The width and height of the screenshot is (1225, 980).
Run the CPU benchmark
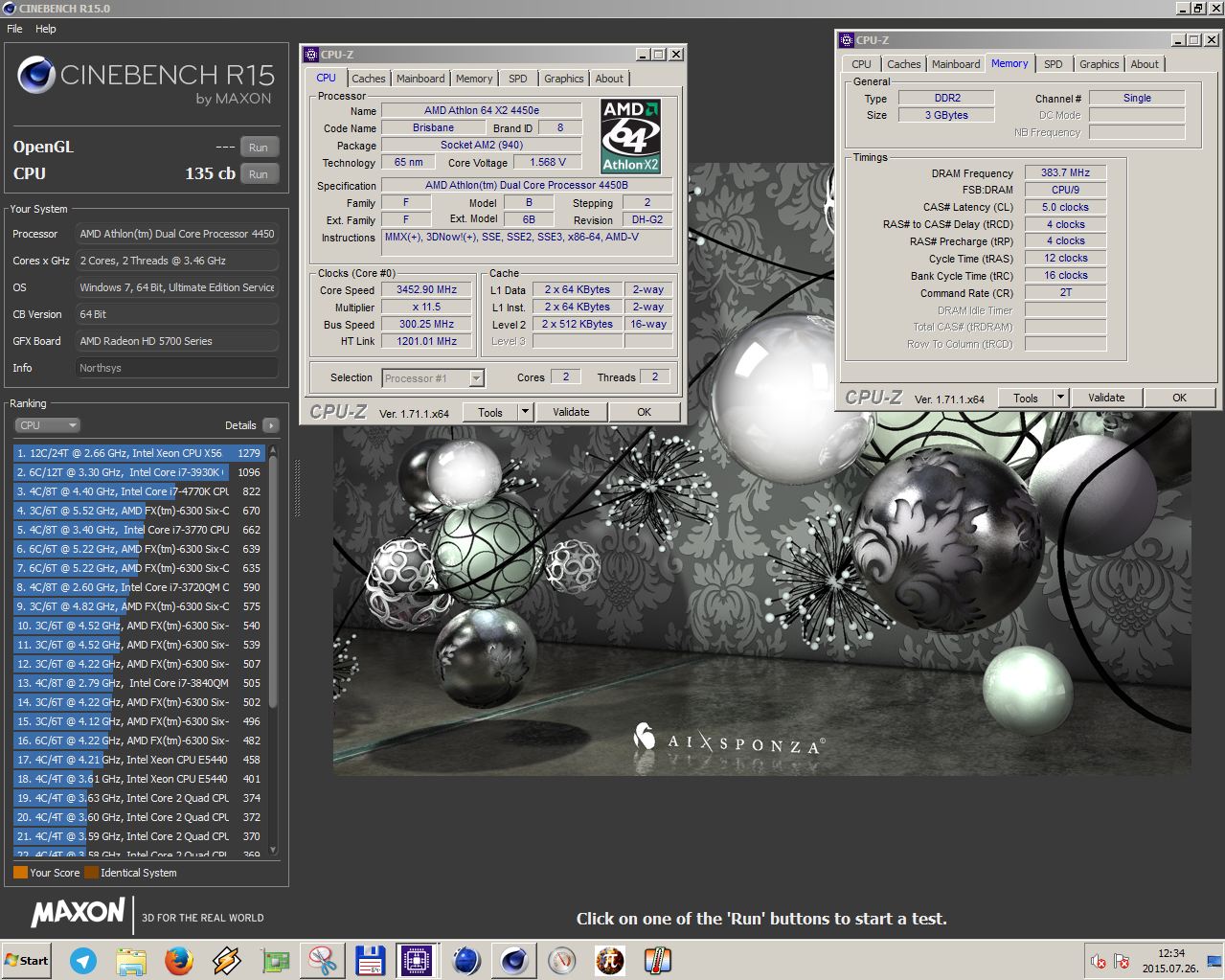click(259, 174)
